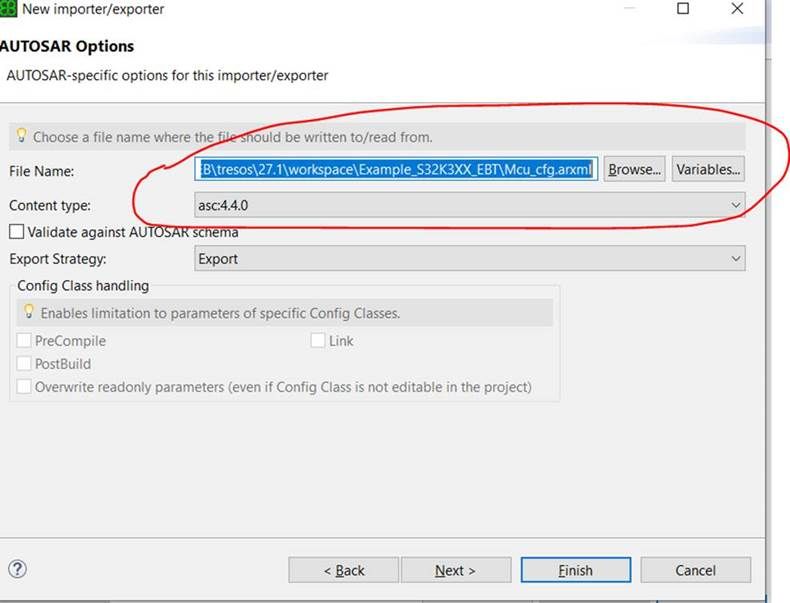Click the Browse... button
This screenshot has width=790, height=603.
click(635, 169)
